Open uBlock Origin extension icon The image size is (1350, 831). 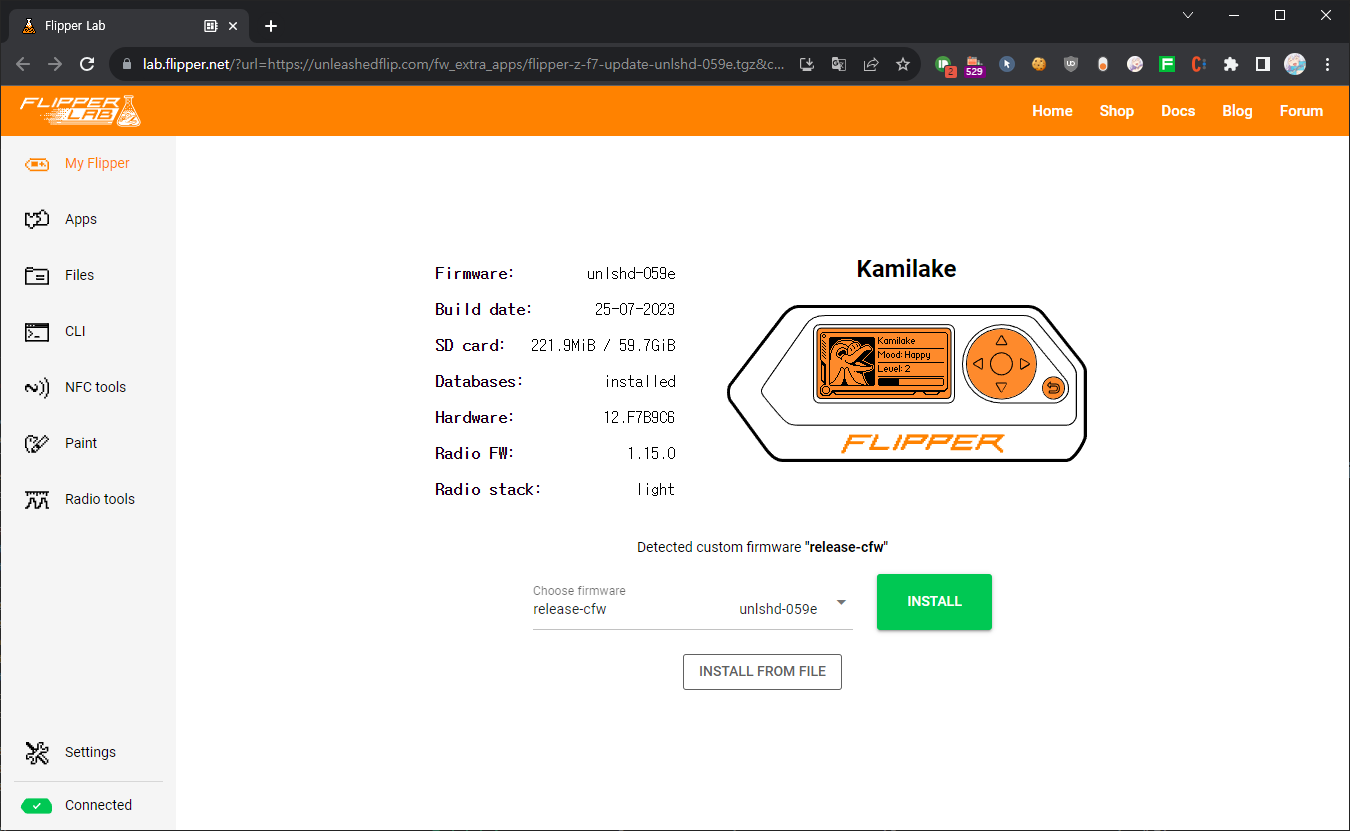click(1071, 64)
